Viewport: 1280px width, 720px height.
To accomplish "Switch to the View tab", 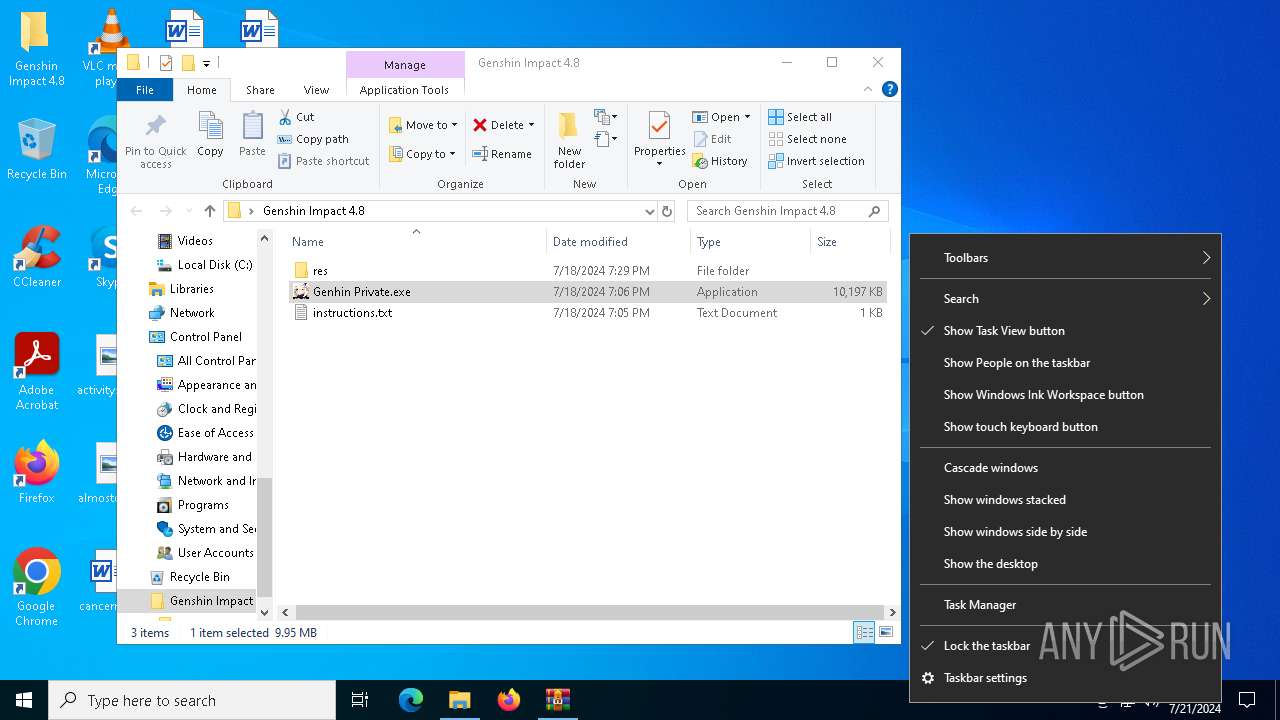I will [x=316, y=90].
